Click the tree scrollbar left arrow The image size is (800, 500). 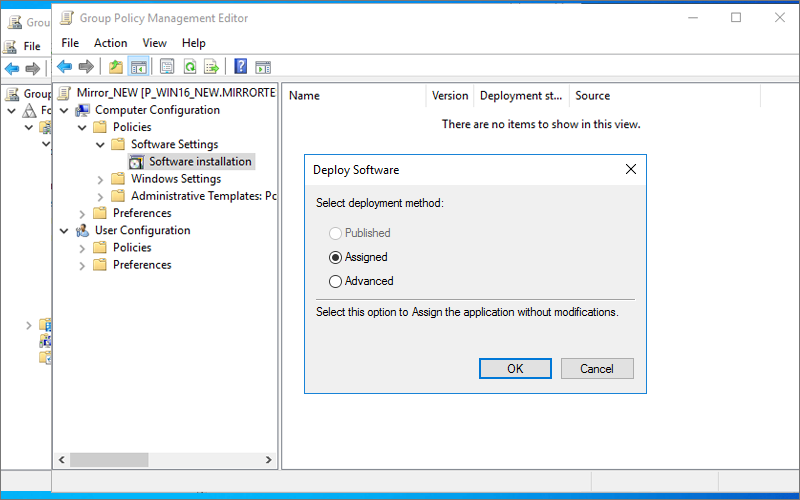(x=61, y=460)
